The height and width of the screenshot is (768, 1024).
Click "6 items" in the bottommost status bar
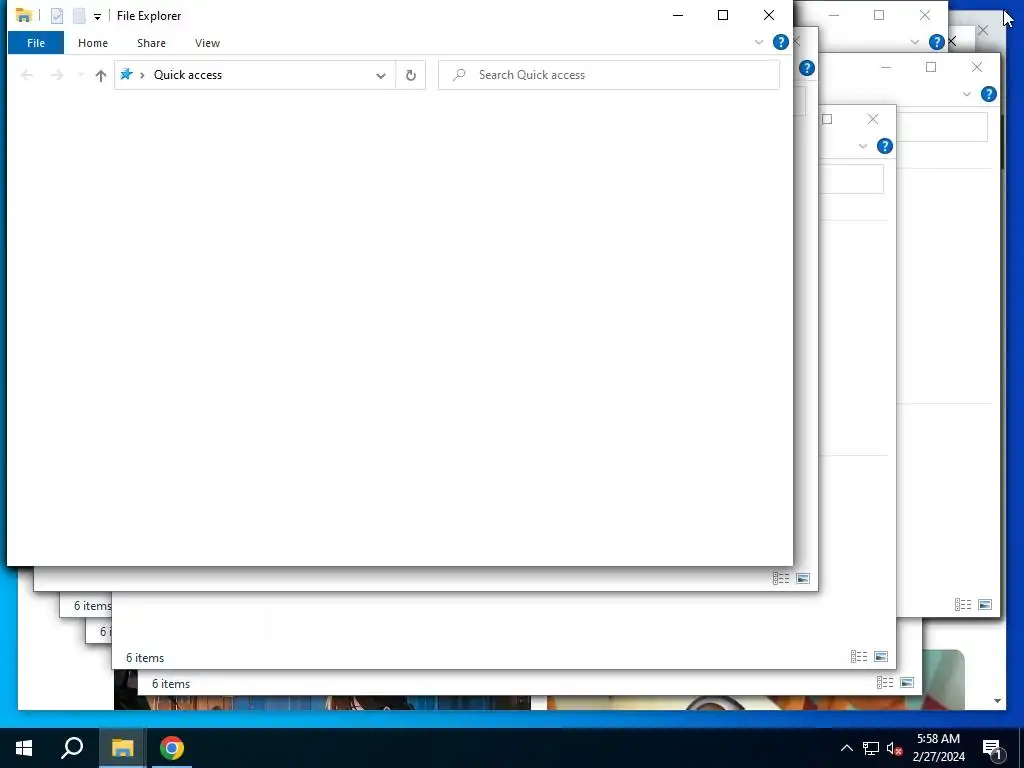pyautogui.click(x=171, y=684)
